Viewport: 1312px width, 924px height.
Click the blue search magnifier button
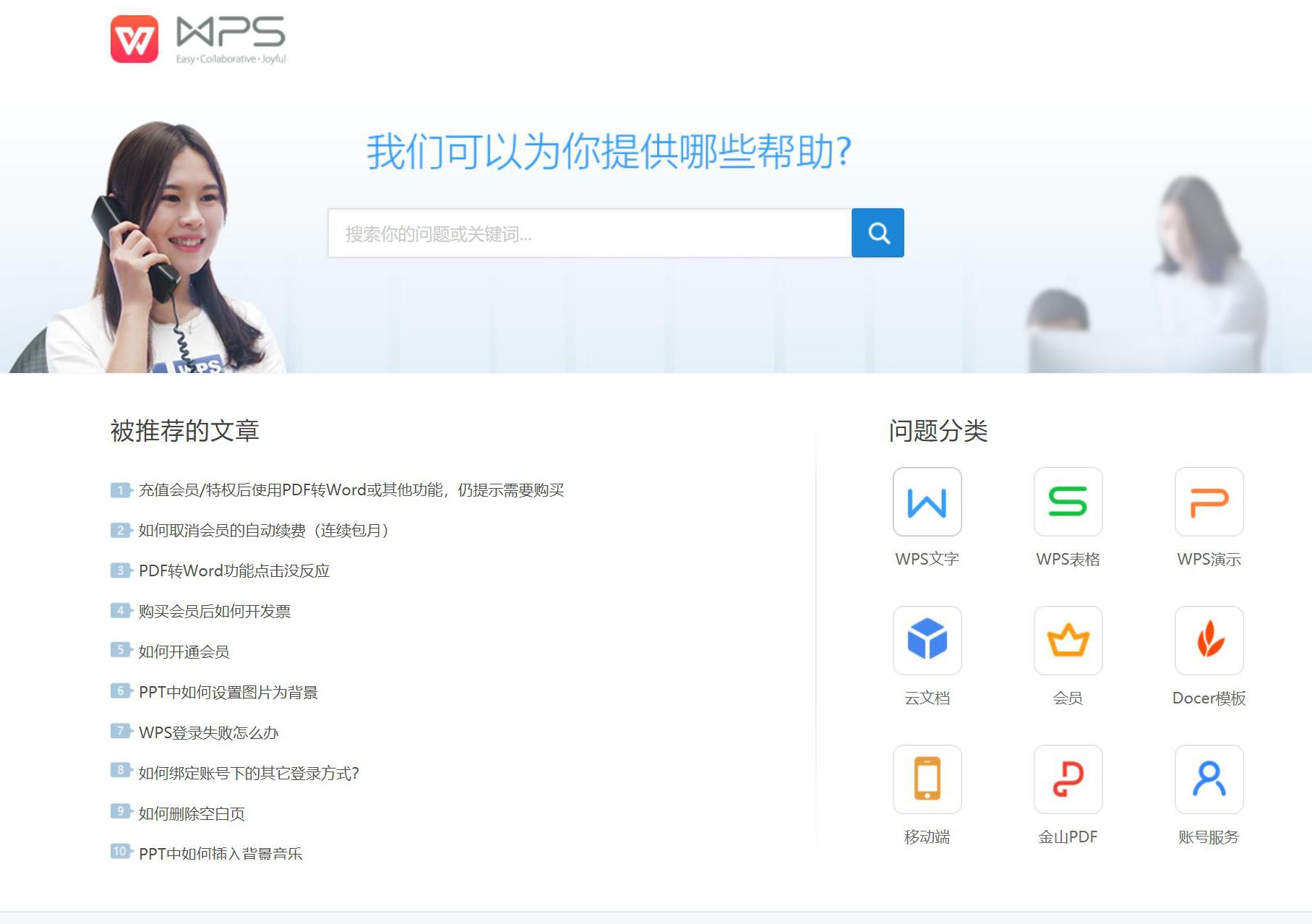(x=878, y=233)
